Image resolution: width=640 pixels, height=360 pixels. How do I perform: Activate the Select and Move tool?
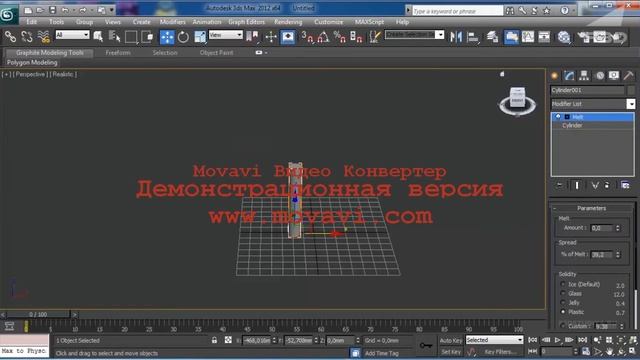tap(167, 37)
